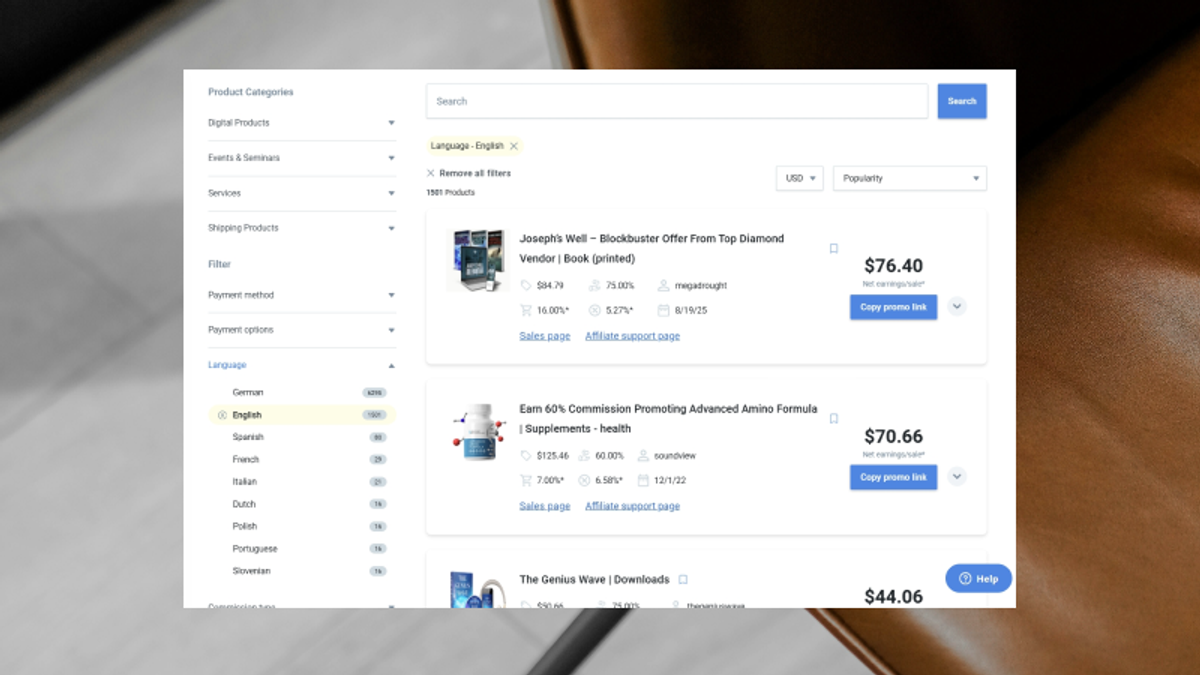Click into the Search input field
This screenshot has height=675, width=1200.
pos(677,101)
